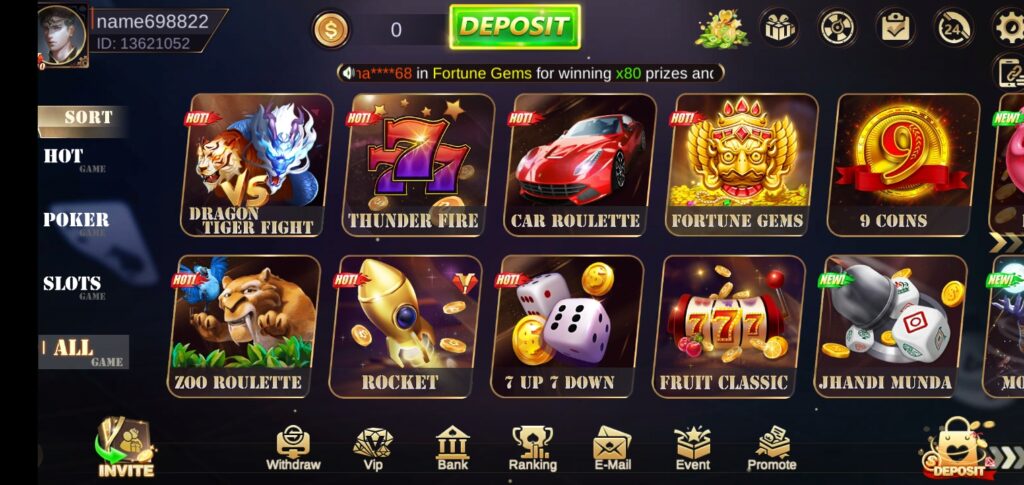Open the Promote icon
This screenshot has height=485, width=1024.
point(772,448)
